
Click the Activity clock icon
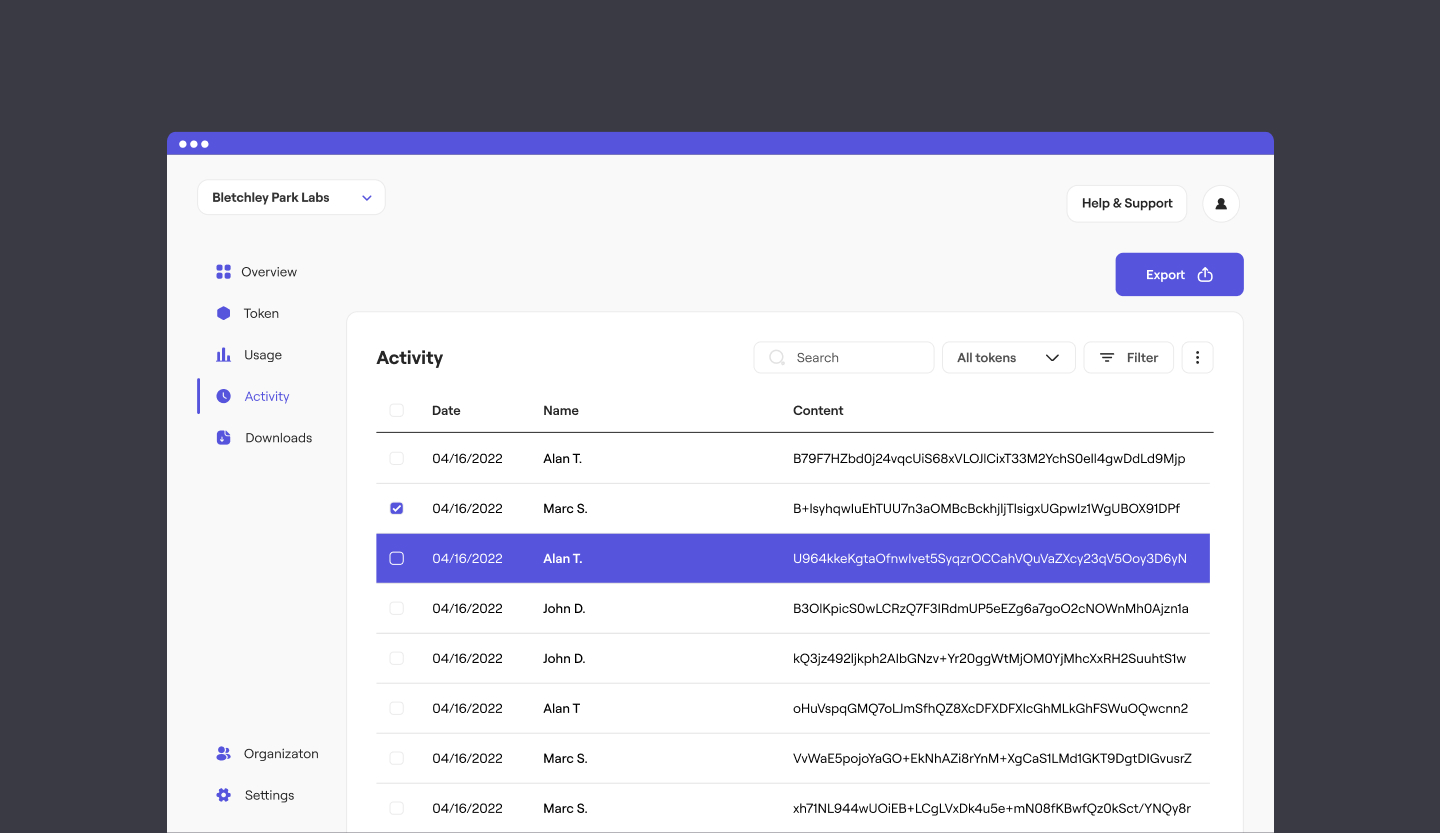coord(223,396)
